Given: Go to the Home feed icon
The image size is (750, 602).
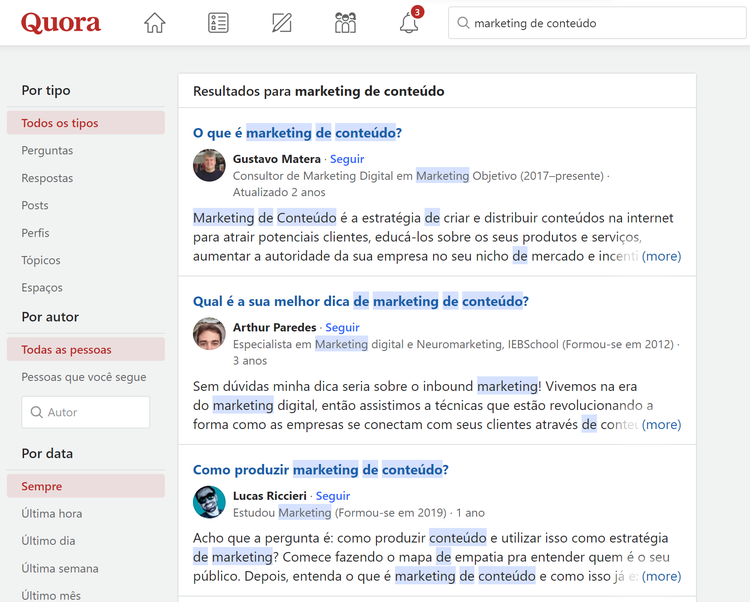Looking at the screenshot, I should (x=154, y=22).
